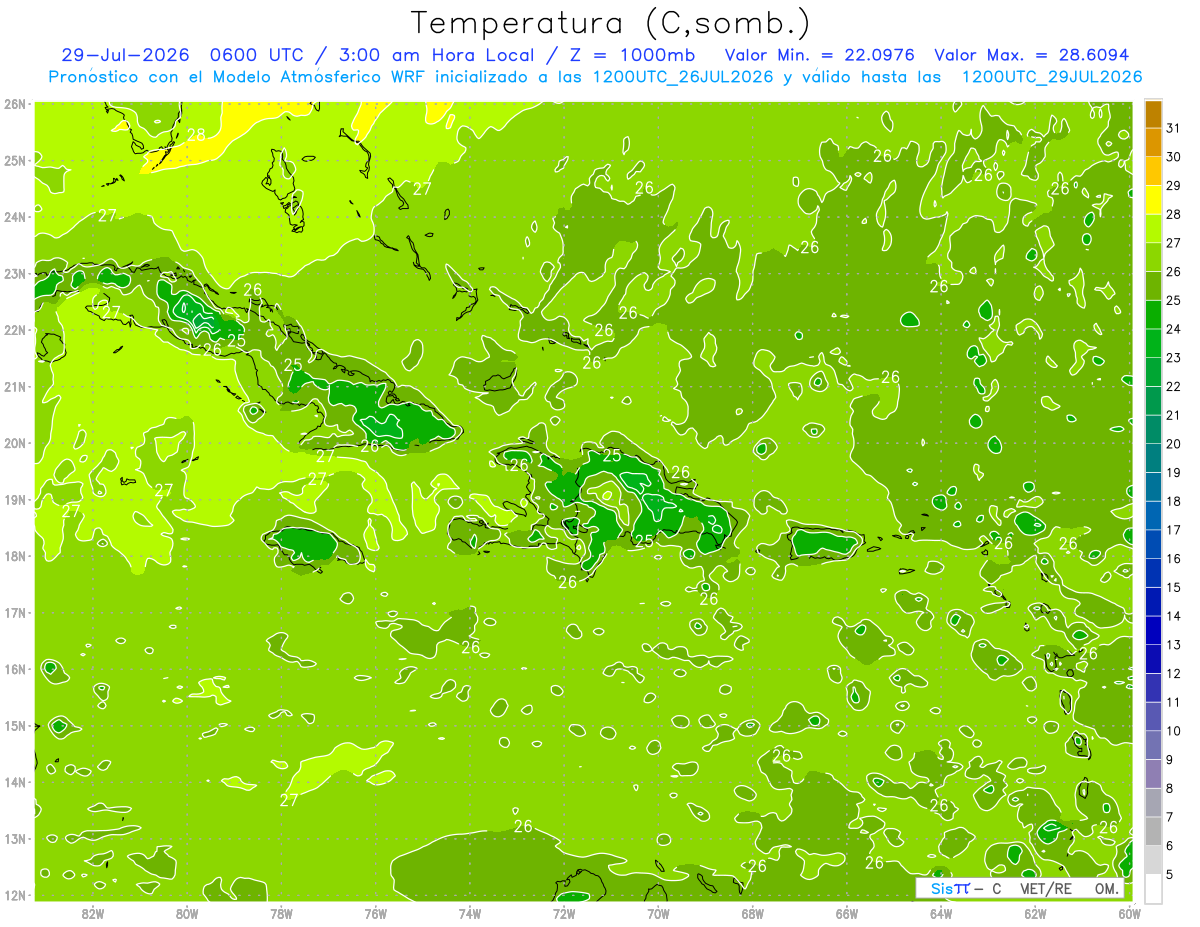
Task: Click the '60W' longitude axis label
Action: click(1128, 913)
